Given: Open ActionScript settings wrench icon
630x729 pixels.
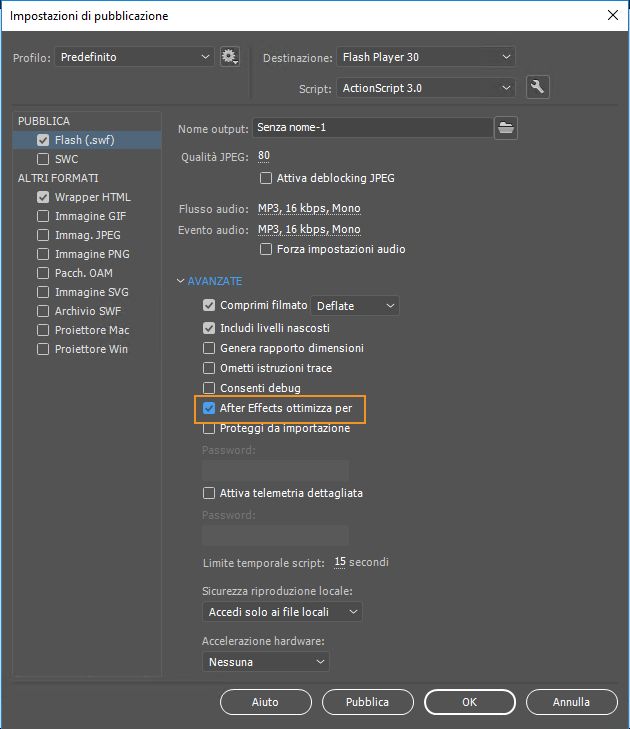Looking at the screenshot, I should (x=537, y=87).
